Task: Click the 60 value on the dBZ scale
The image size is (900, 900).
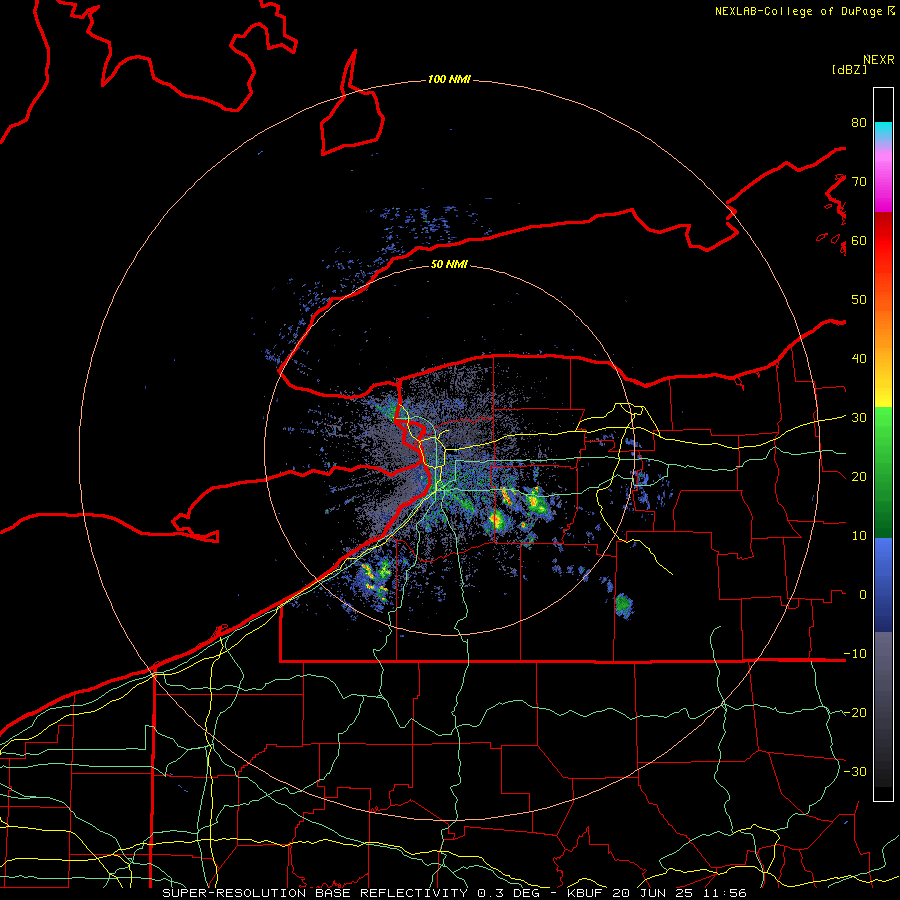Action: (859, 240)
